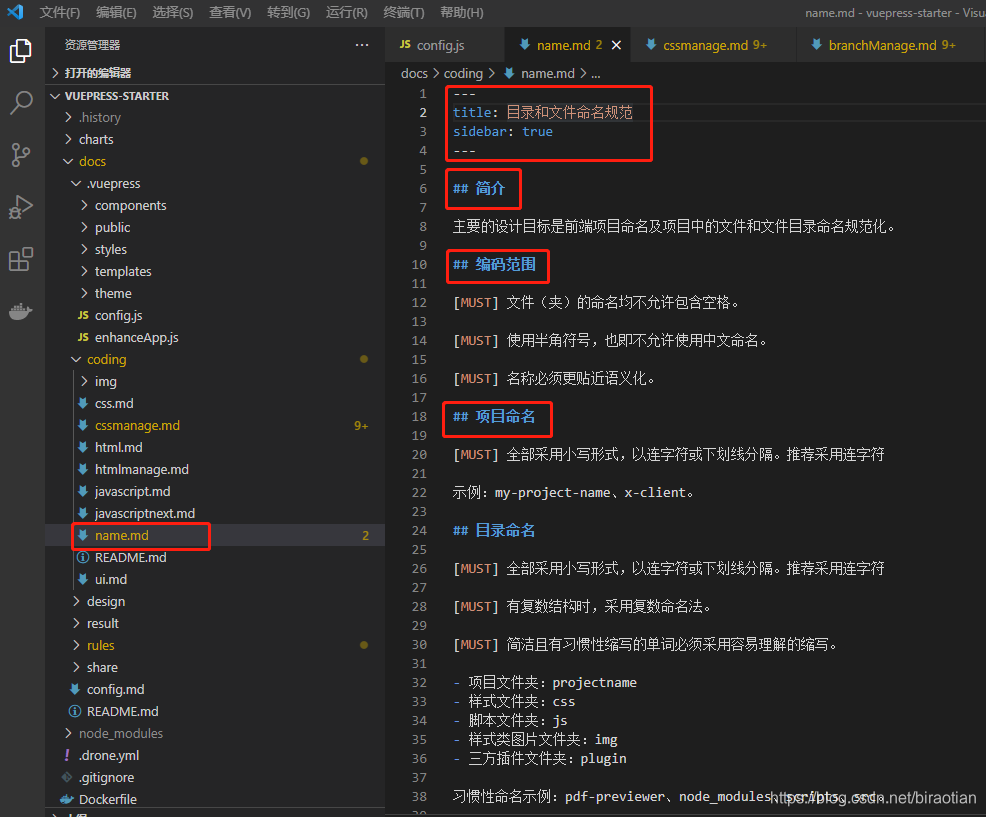This screenshot has height=817, width=986.
Task: Open the Run and Debug view
Action: (x=21, y=206)
